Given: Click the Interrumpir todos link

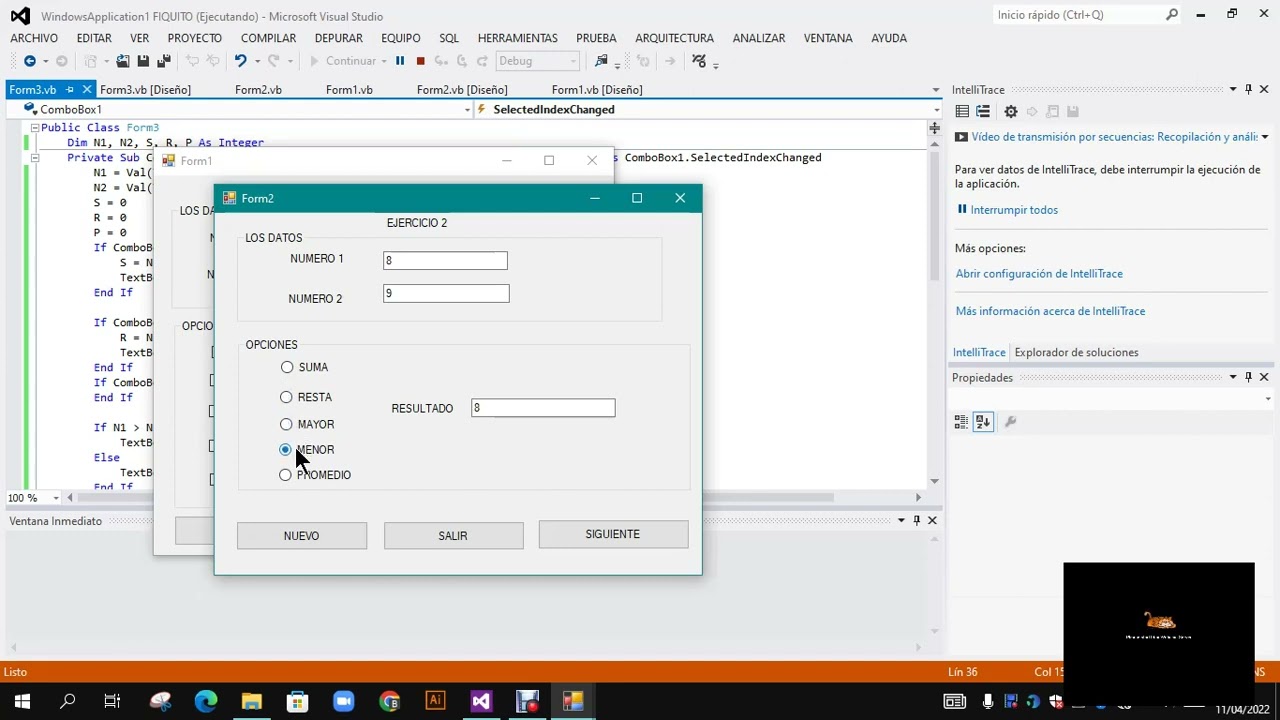Looking at the screenshot, I should (x=1014, y=210).
